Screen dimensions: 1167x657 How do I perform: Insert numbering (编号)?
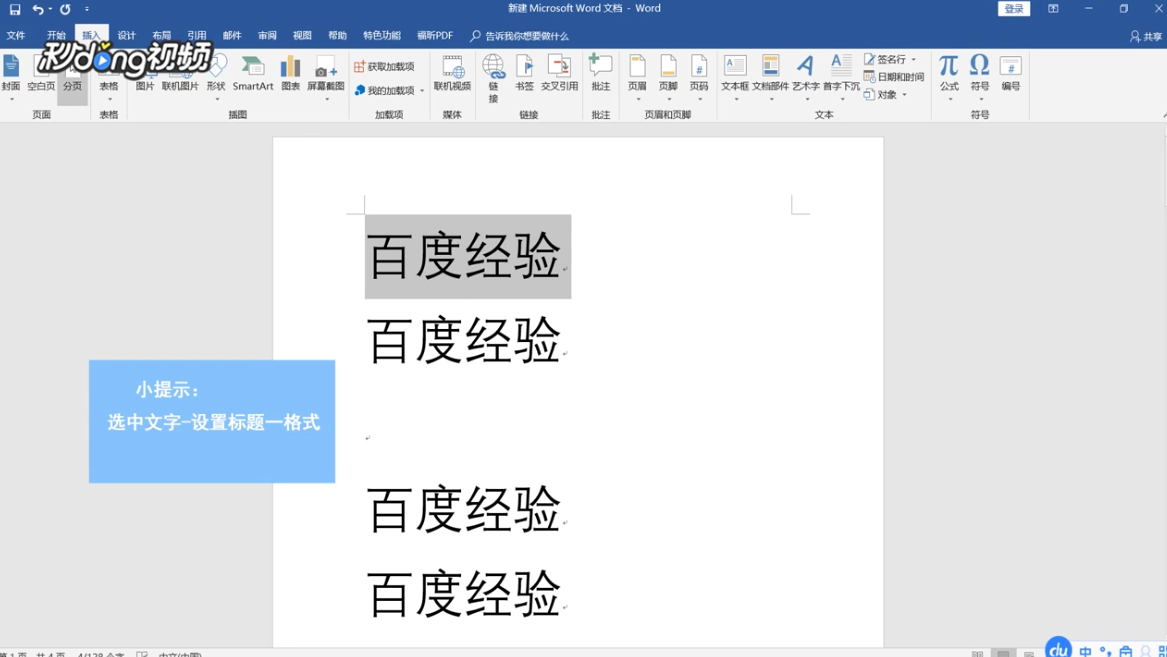tap(1011, 73)
